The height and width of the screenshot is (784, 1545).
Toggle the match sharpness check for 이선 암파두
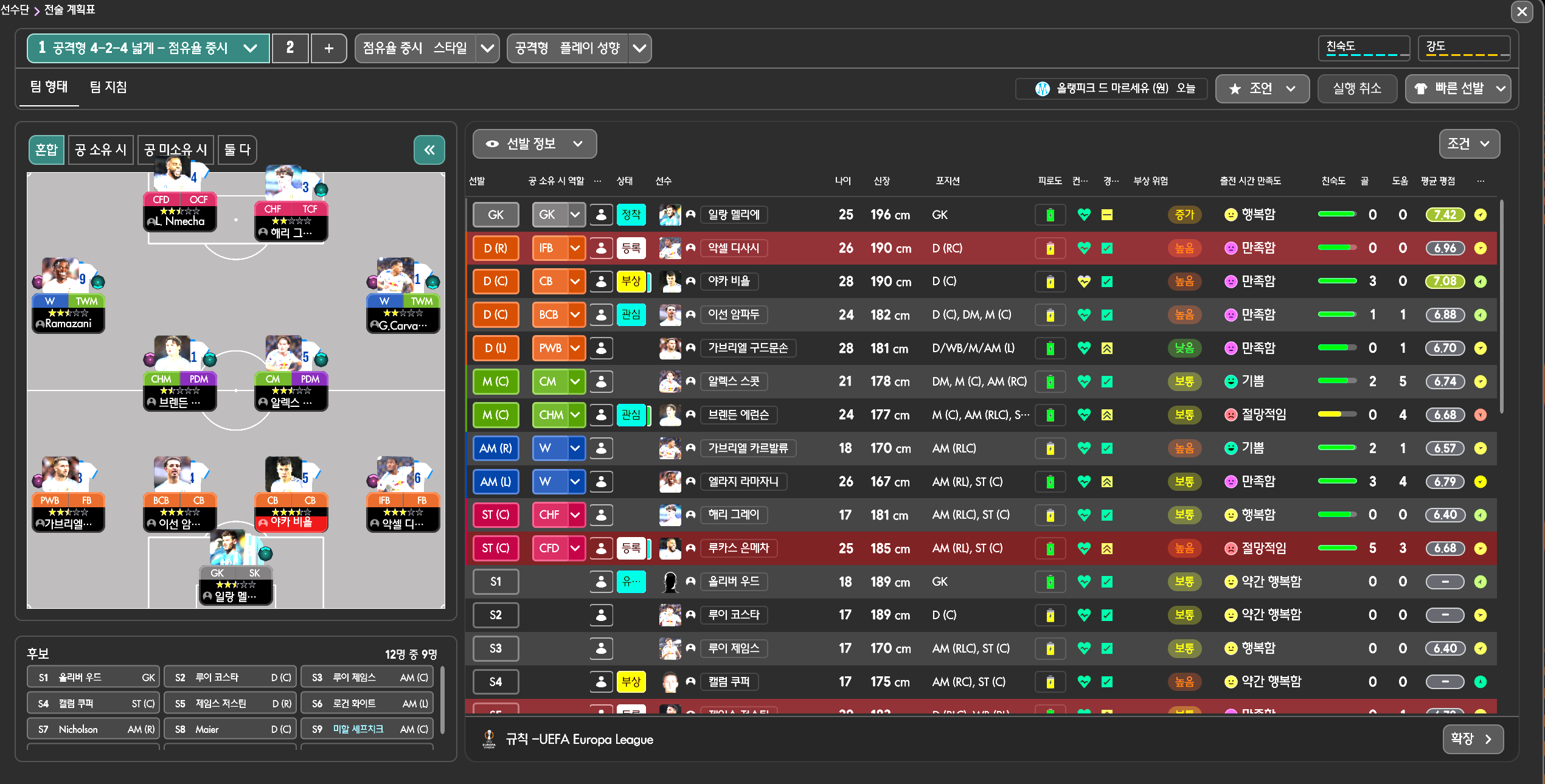[1107, 315]
